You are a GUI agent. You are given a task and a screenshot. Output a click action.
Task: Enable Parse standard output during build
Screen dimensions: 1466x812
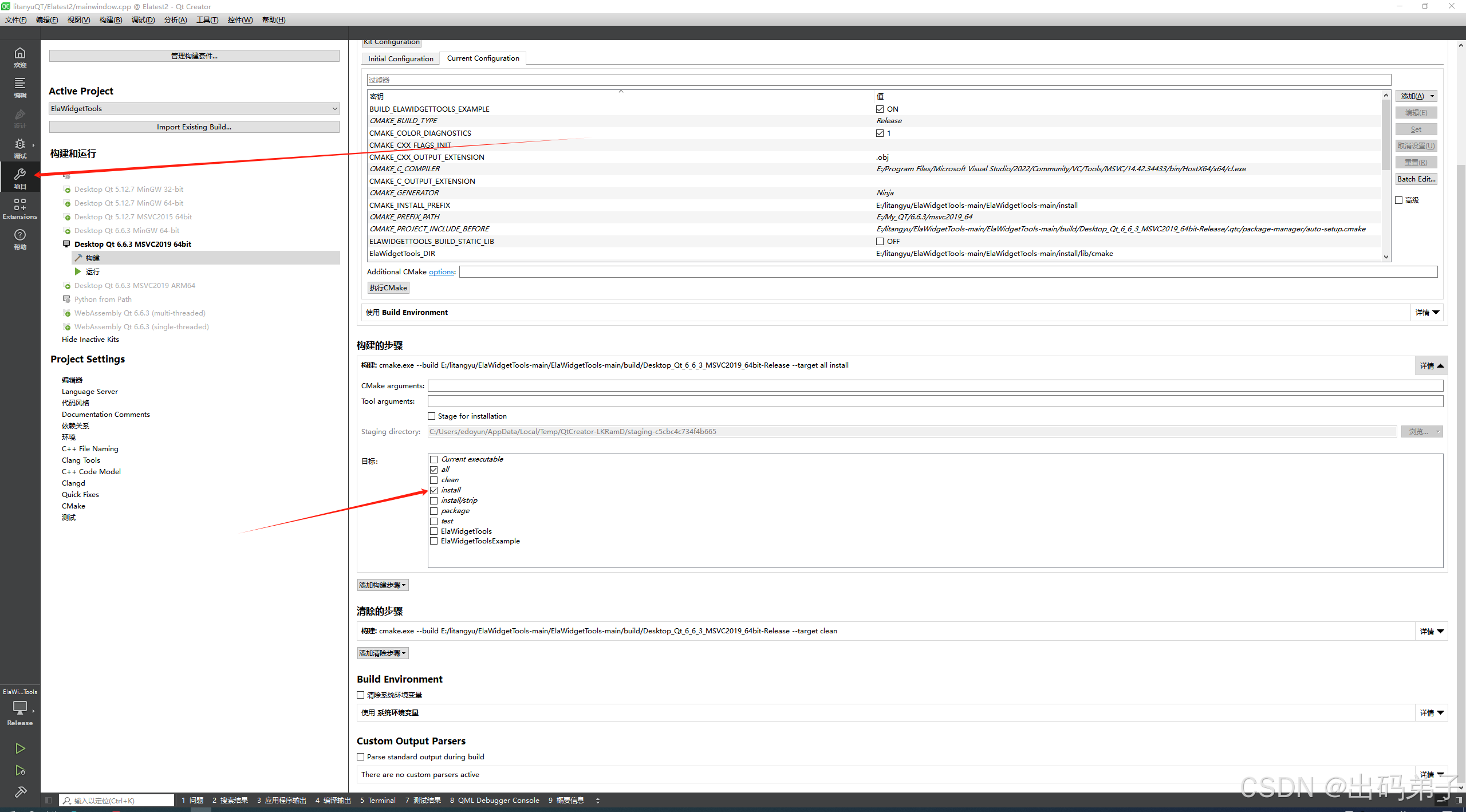click(x=361, y=756)
